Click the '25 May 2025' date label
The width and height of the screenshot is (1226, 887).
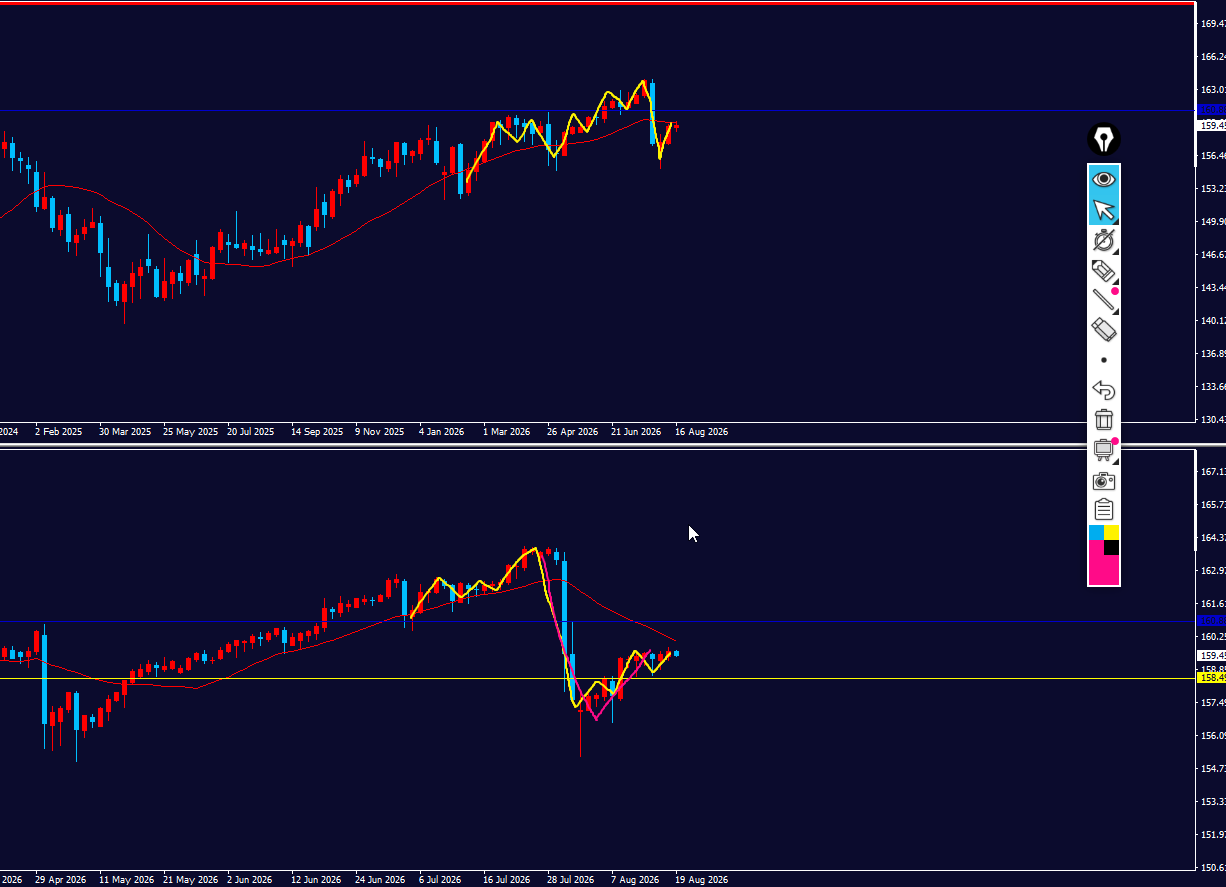[191, 432]
